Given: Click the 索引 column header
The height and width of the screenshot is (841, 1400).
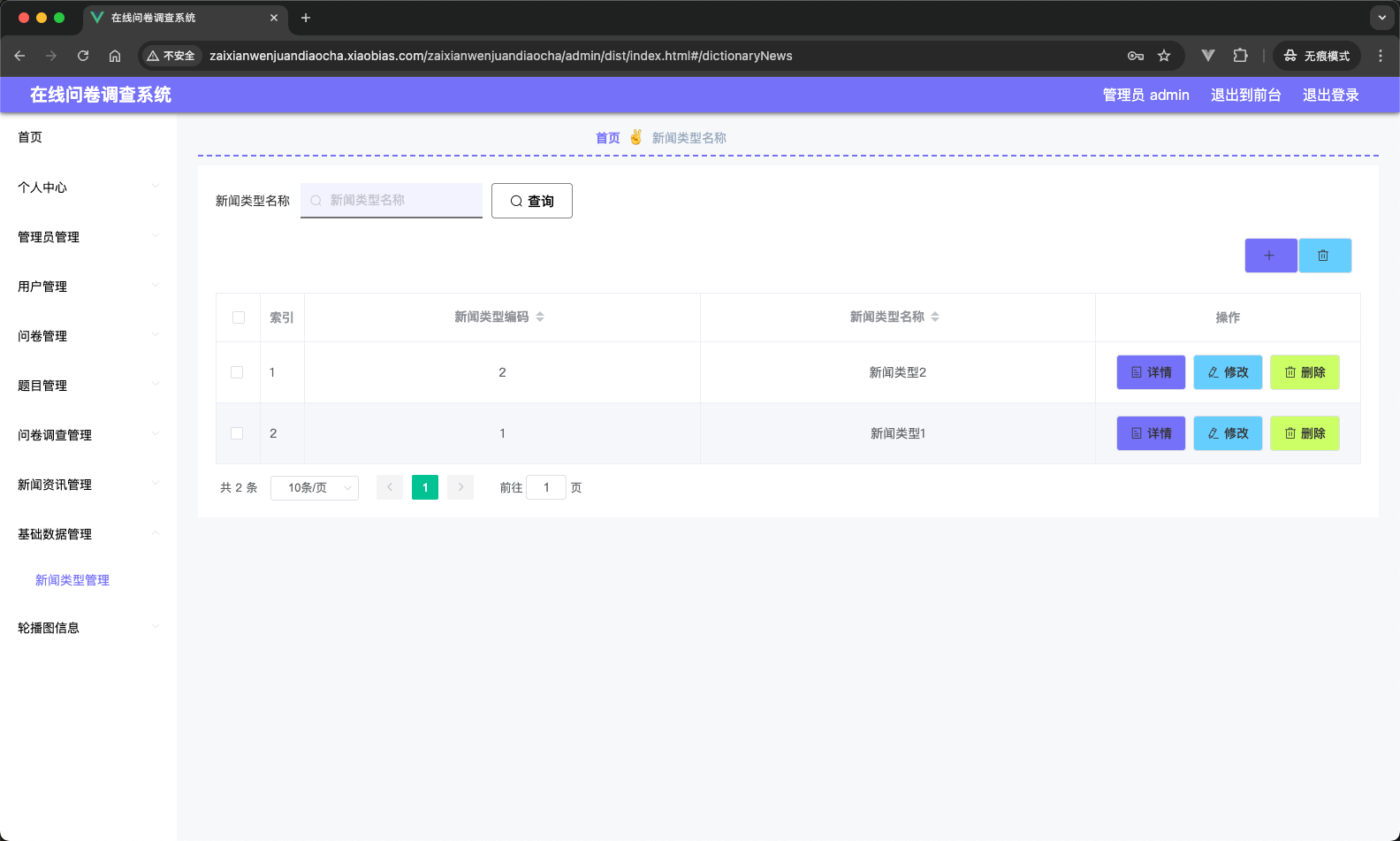Looking at the screenshot, I should [282, 317].
